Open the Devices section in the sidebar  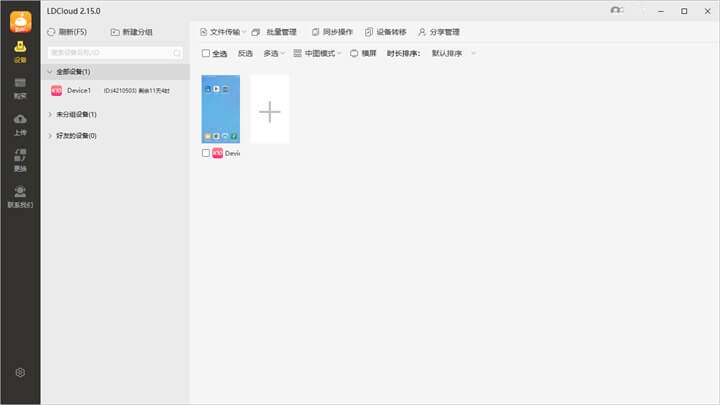tap(20, 50)
